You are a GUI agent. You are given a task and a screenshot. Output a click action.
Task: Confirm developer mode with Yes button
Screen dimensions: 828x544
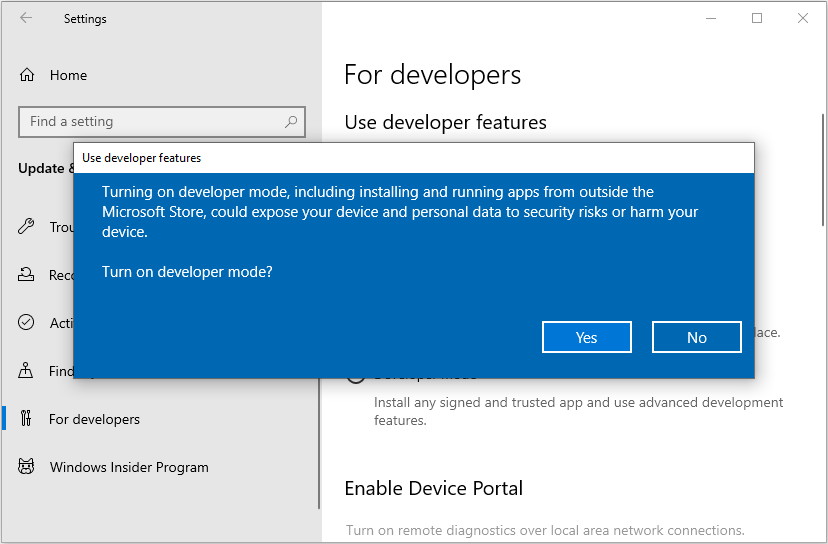[587, 337]
